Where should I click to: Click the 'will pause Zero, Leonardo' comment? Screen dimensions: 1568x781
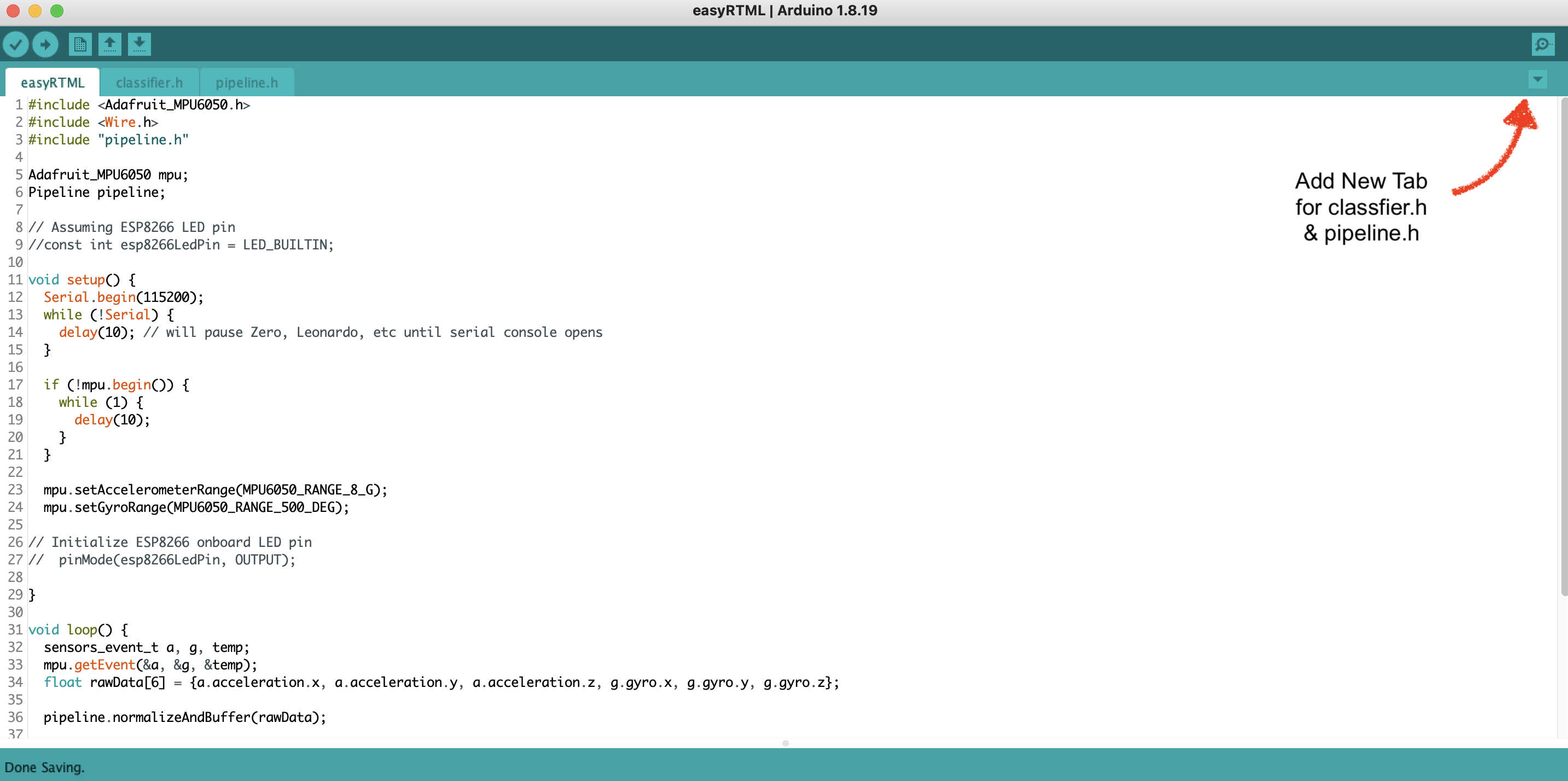[373, 333]
